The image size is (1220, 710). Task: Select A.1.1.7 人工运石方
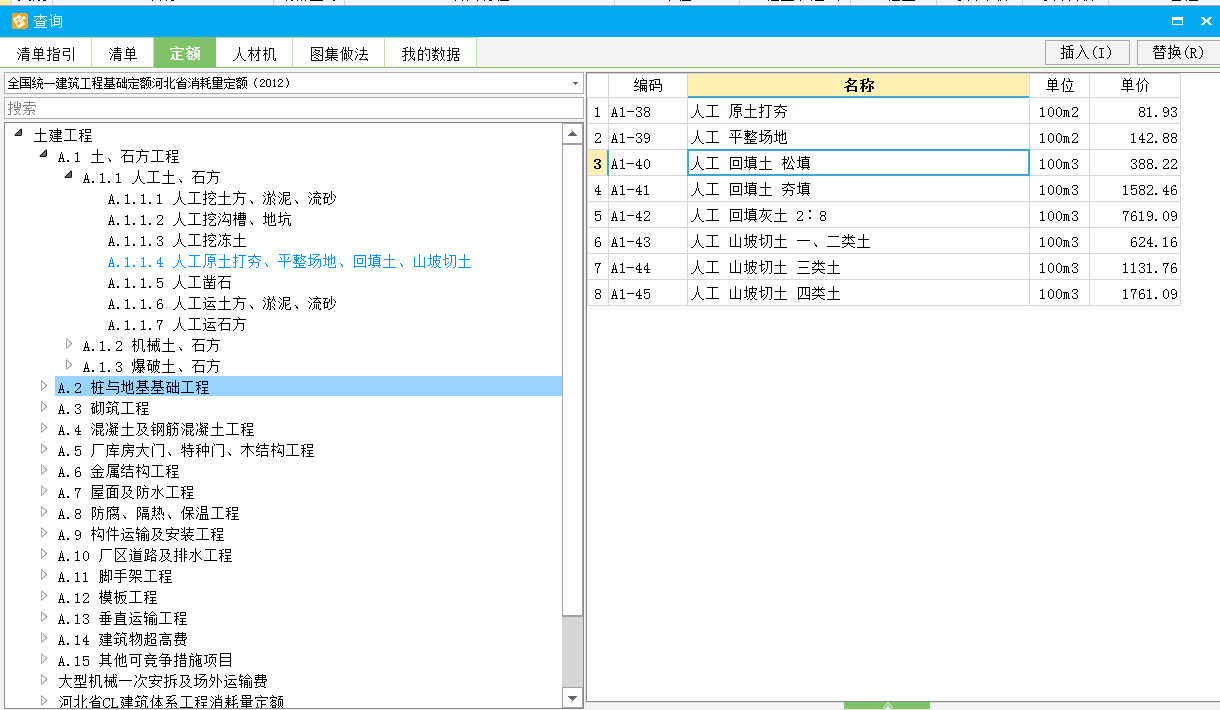click(x=177, y=324)
